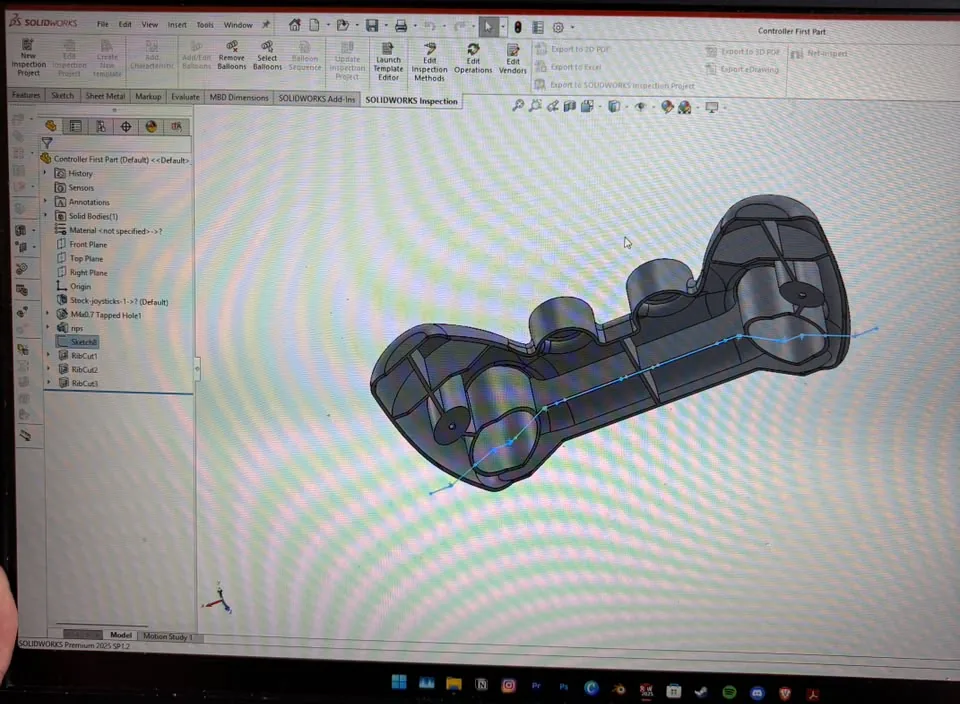
Task: Click the Rebuild traffic light icon
Action: (518, 27)
